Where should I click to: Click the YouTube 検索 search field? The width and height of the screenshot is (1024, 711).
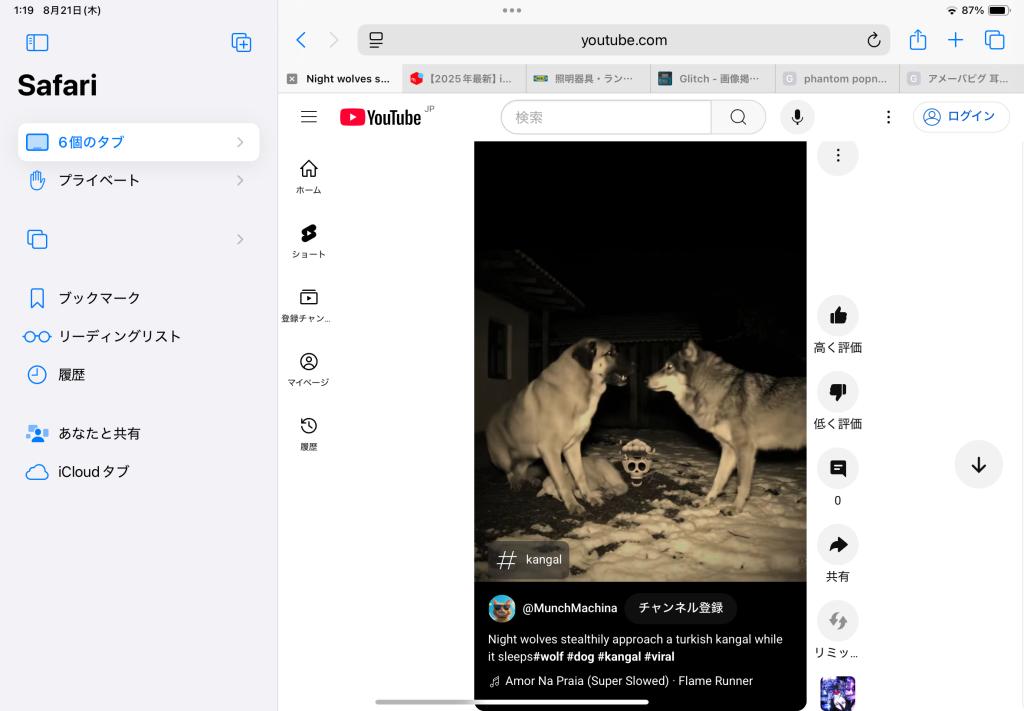pos(606,117)
